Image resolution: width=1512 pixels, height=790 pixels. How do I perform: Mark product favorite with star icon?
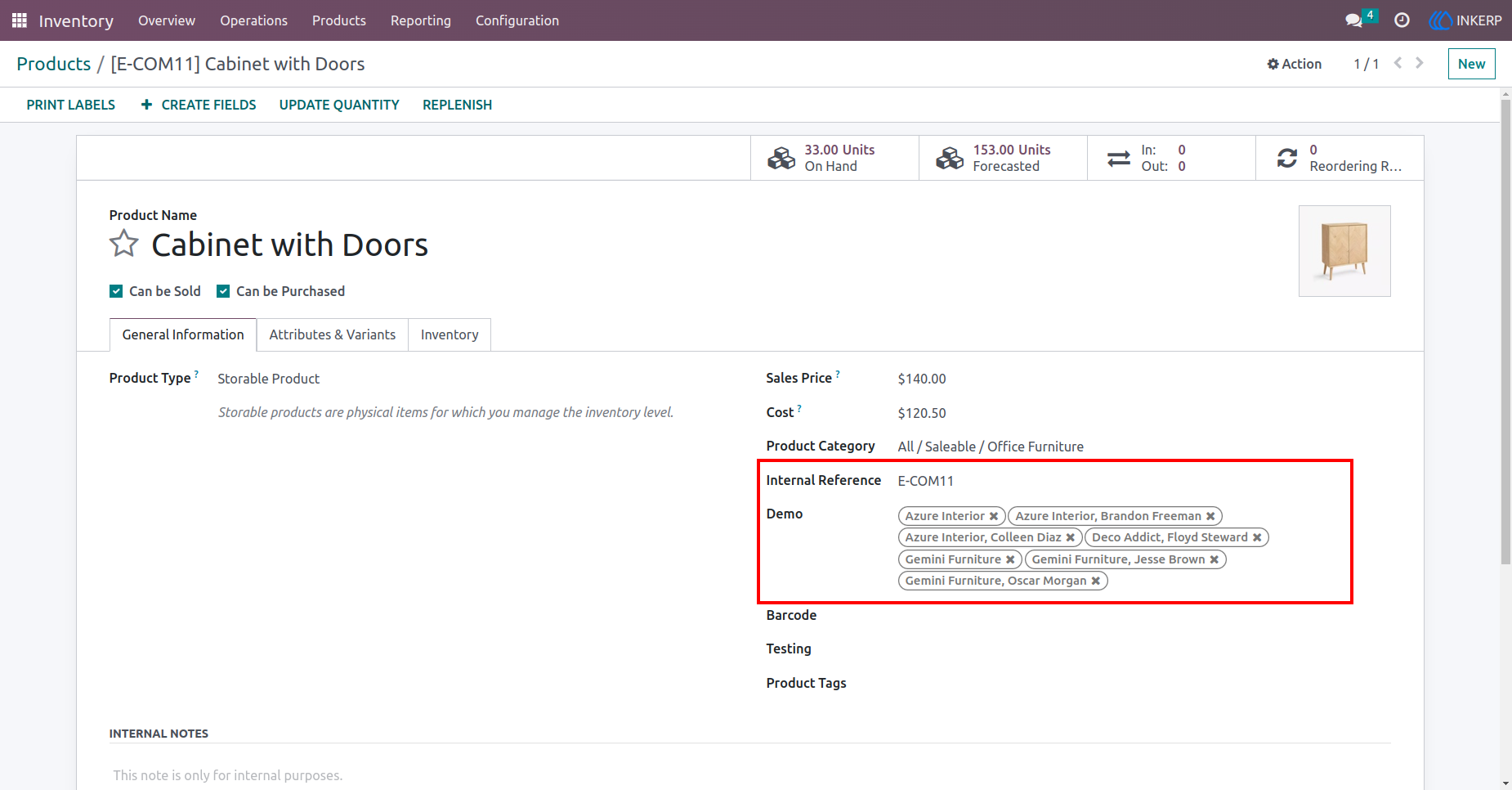tap(124, 244)
